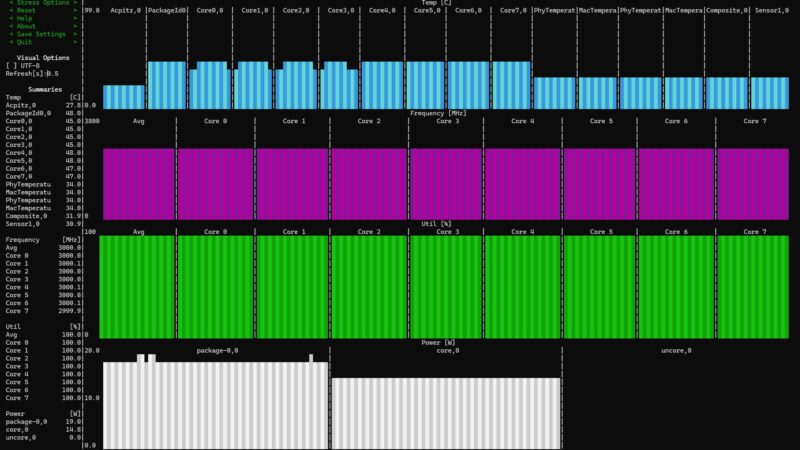Click the Frequency [MHz] summary header
The height and width of the screenshot is (450, 800).
point(43,240)
